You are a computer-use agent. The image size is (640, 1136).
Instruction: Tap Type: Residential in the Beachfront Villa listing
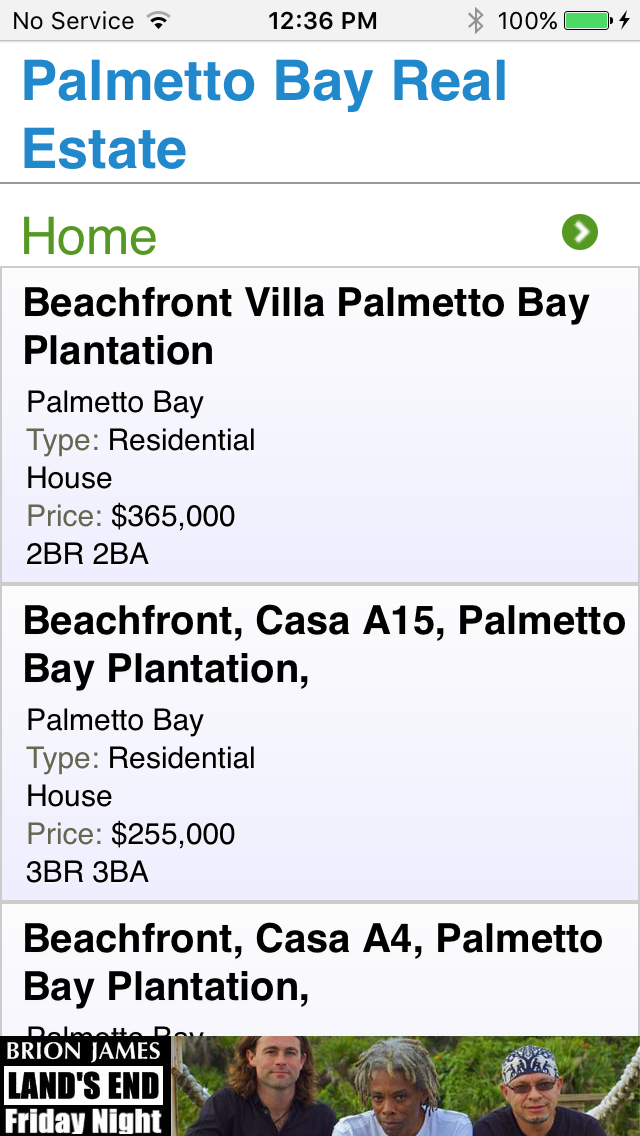[141, 440]
